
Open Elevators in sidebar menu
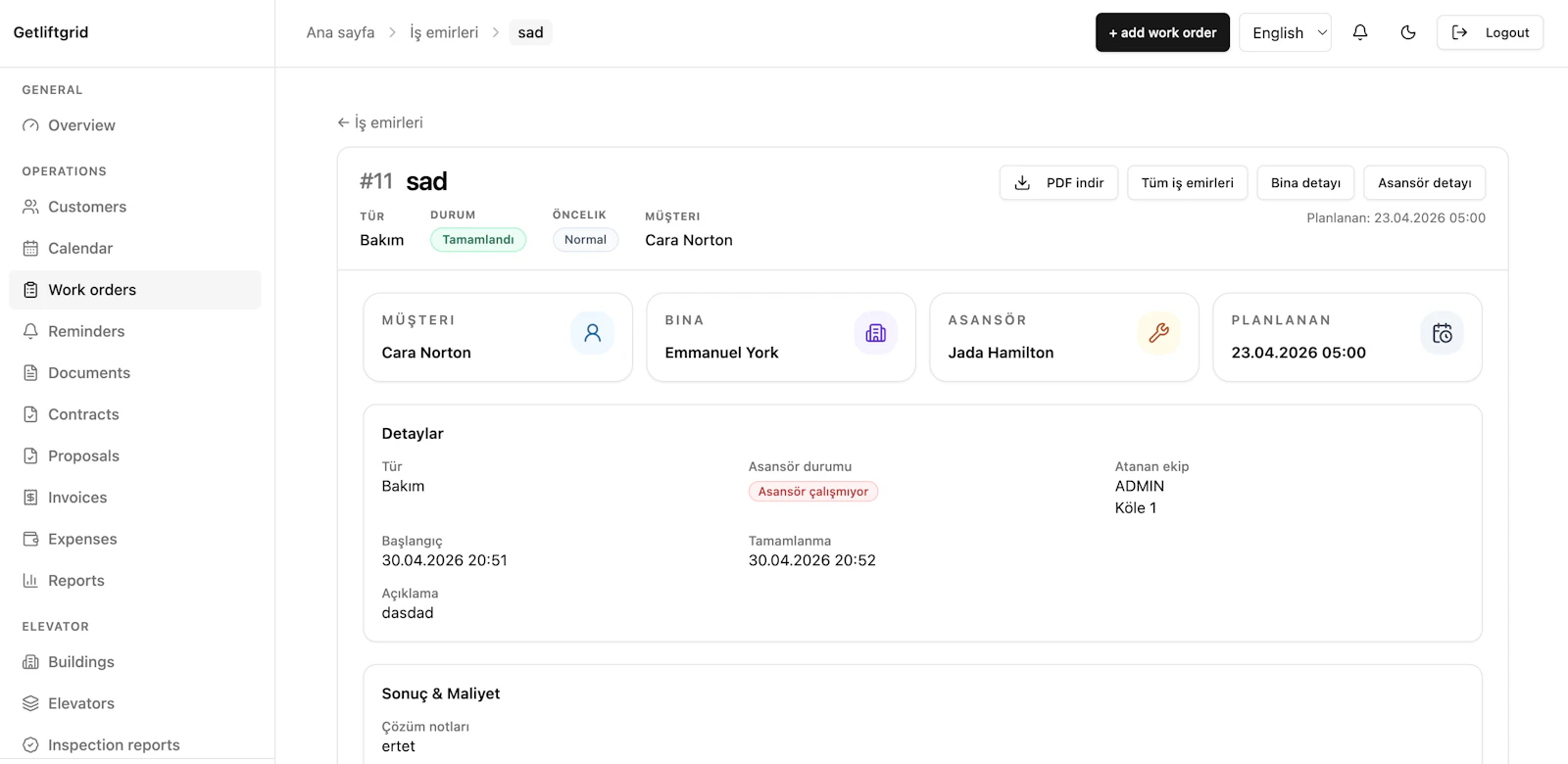[x=135, y=703]
